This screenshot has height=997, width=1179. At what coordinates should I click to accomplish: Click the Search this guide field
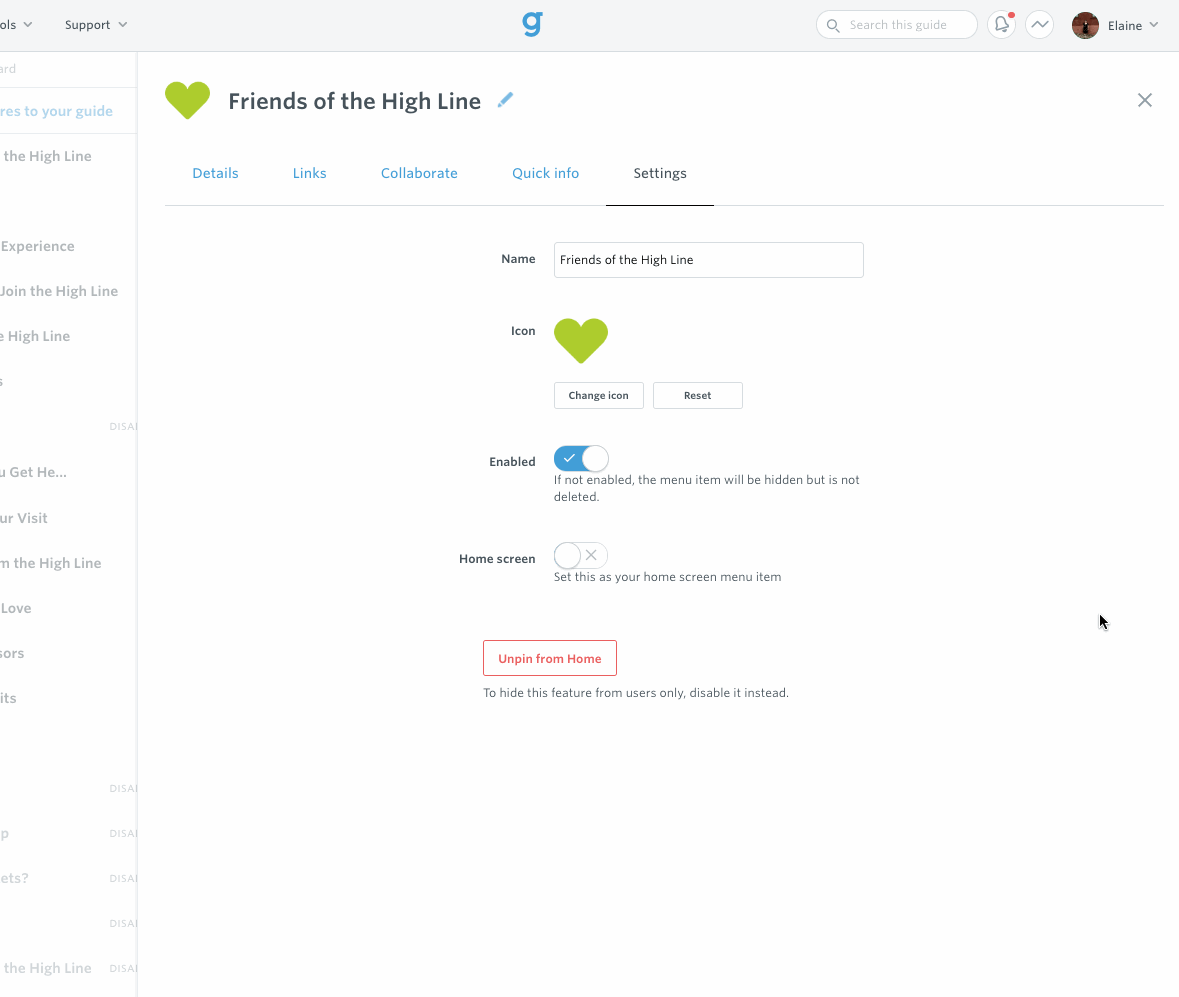[897, 25]
